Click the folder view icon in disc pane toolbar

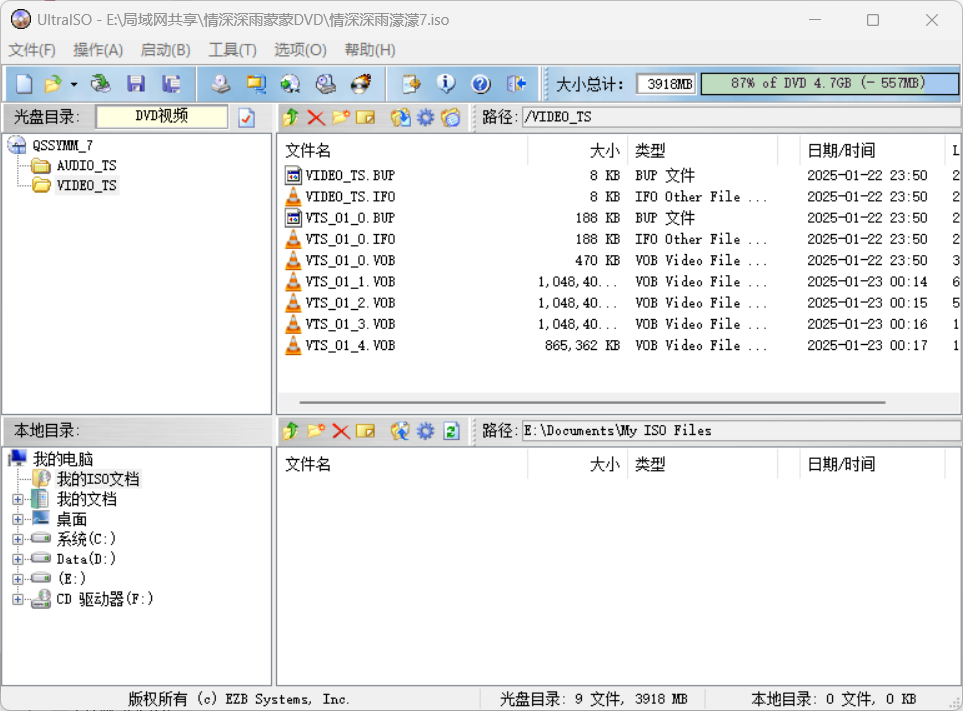click(x=451, y=117)
